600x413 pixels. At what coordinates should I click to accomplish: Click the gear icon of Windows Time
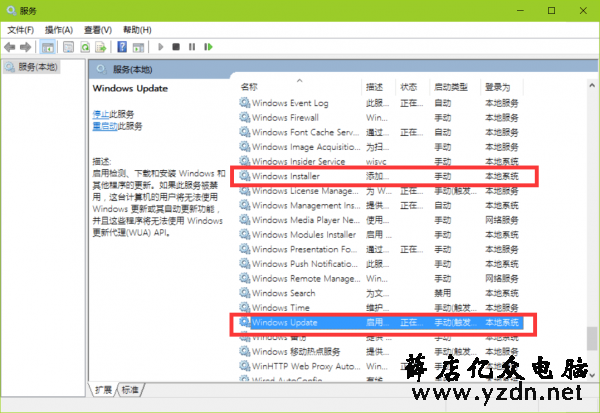[245, 307]
